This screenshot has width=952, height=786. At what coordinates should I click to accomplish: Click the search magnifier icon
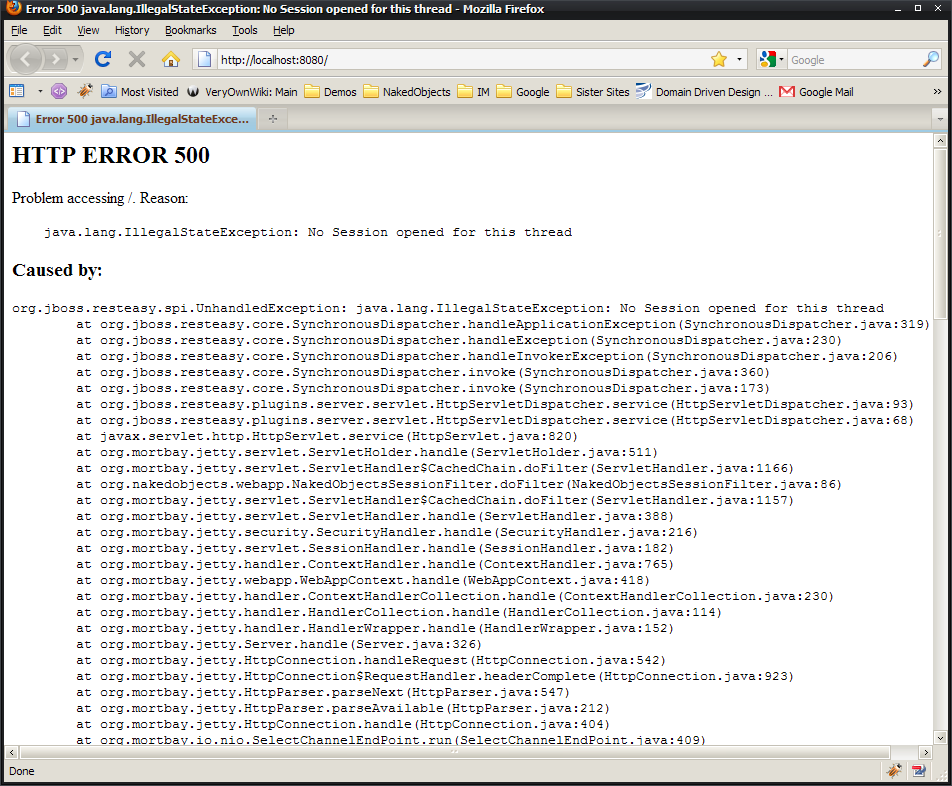coord(930,59)
